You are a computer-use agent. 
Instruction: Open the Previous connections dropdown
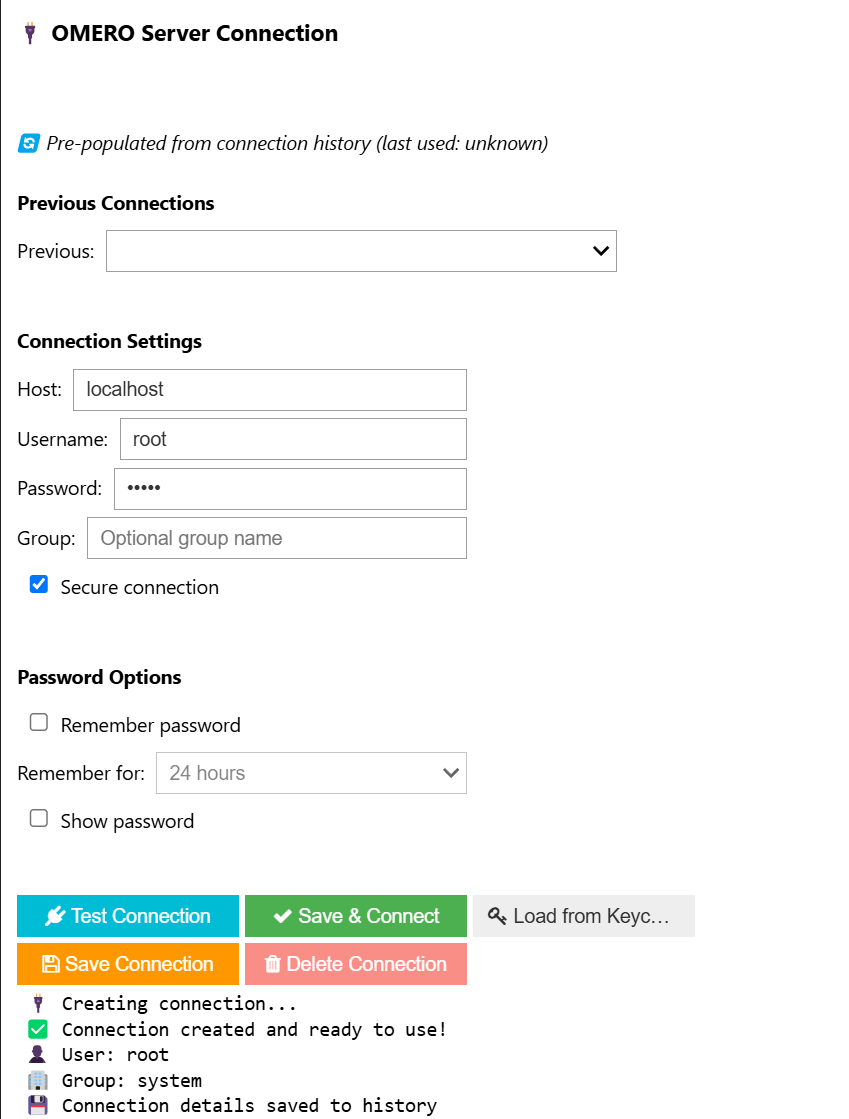(361, 251)
